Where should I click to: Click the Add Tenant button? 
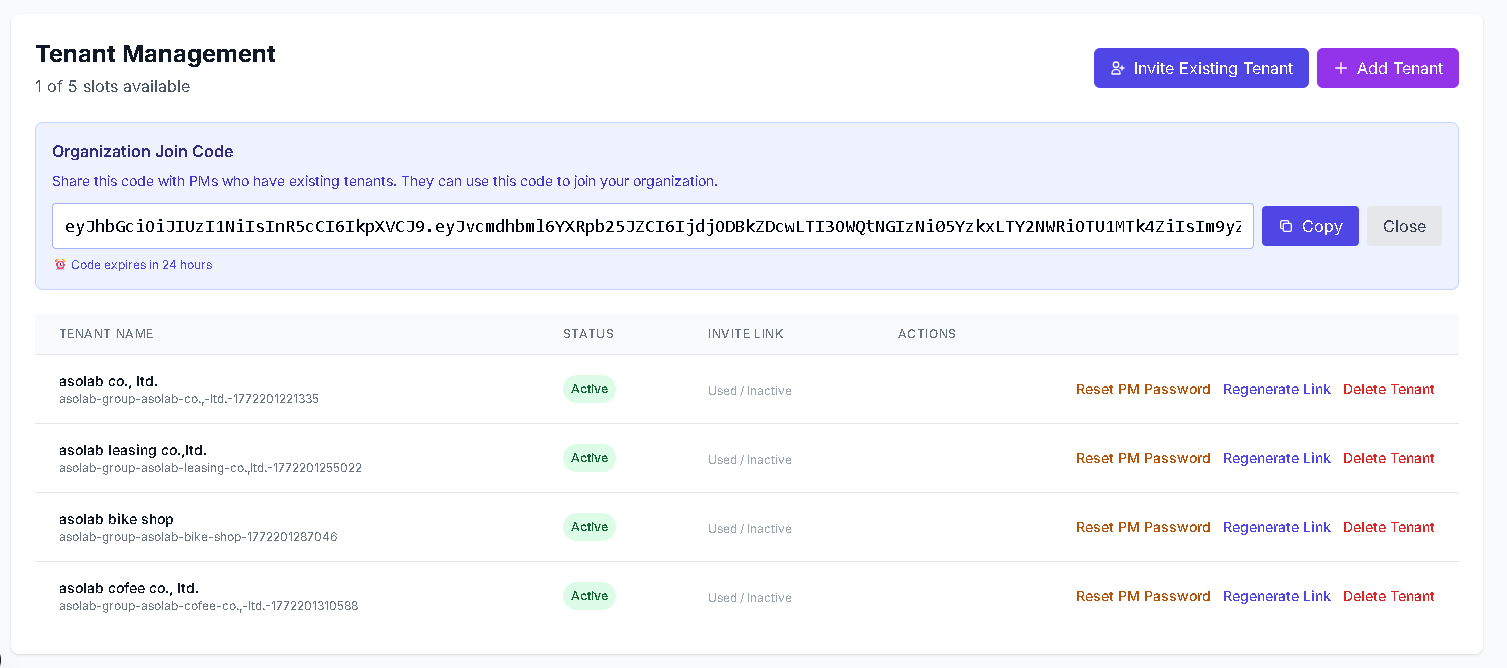click(x=1387, y=68)
